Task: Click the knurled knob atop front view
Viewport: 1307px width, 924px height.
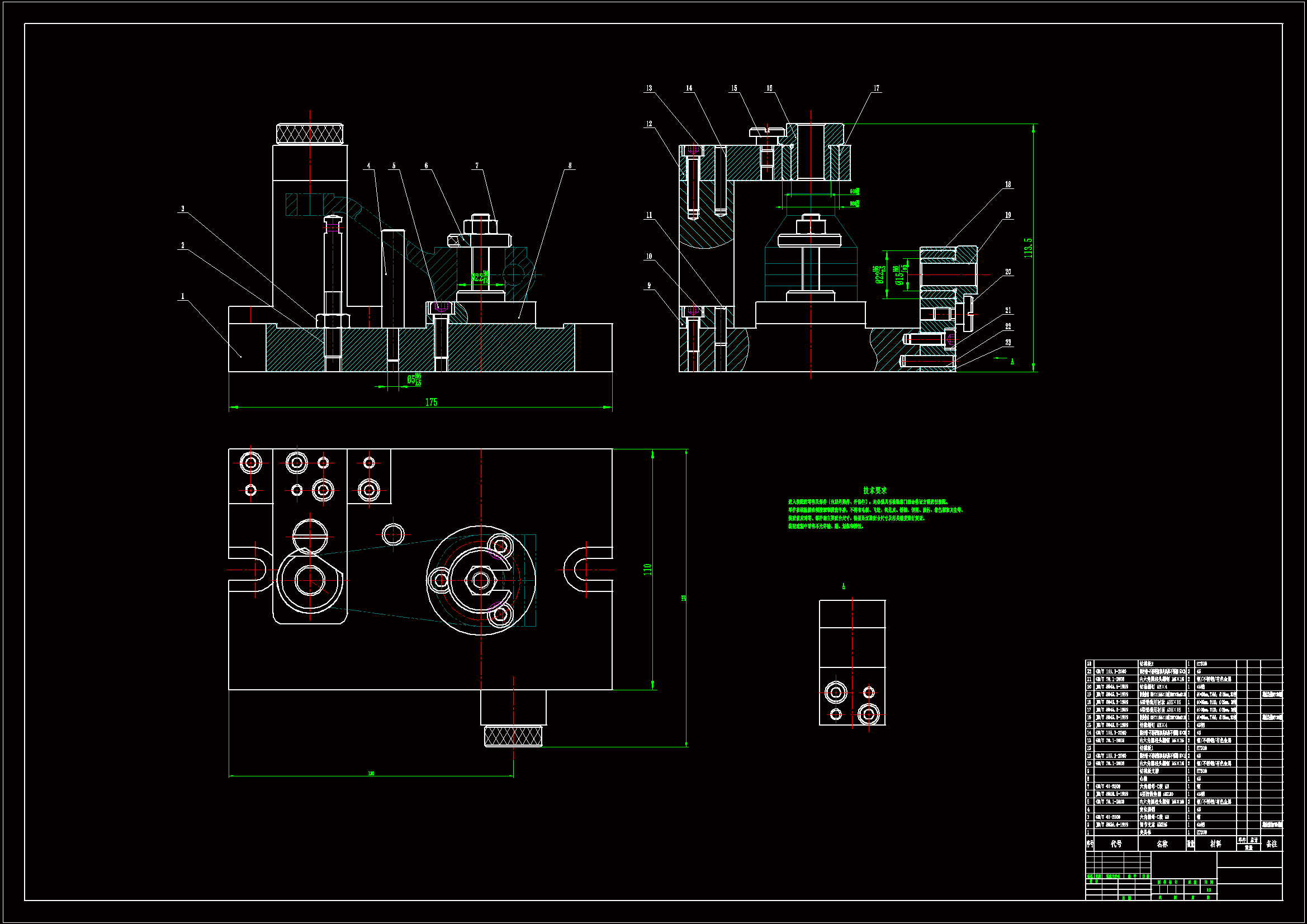Action: coord(310,134)
